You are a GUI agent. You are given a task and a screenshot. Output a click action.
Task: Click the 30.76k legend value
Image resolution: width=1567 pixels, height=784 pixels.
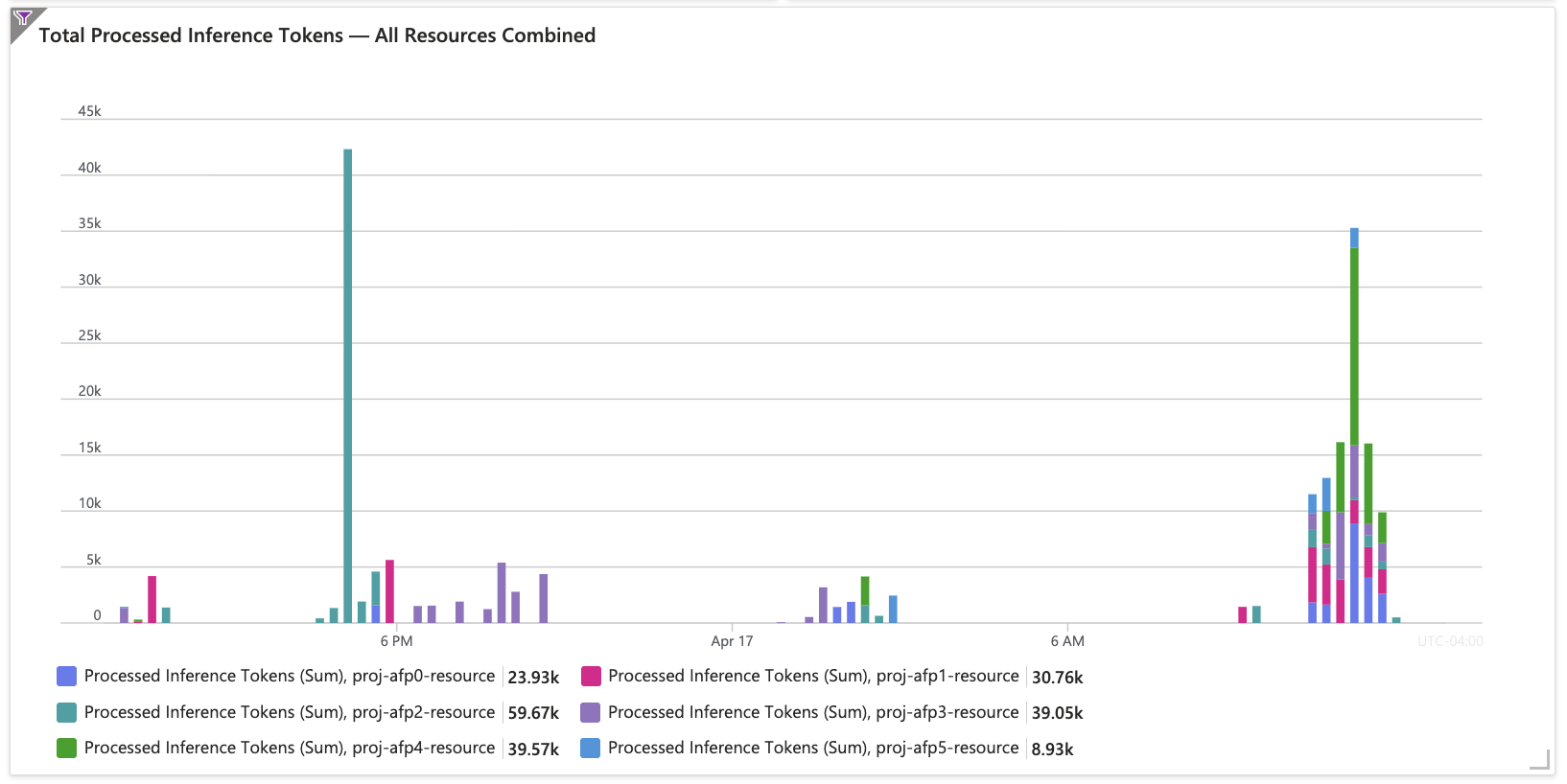pos(1058,678)
